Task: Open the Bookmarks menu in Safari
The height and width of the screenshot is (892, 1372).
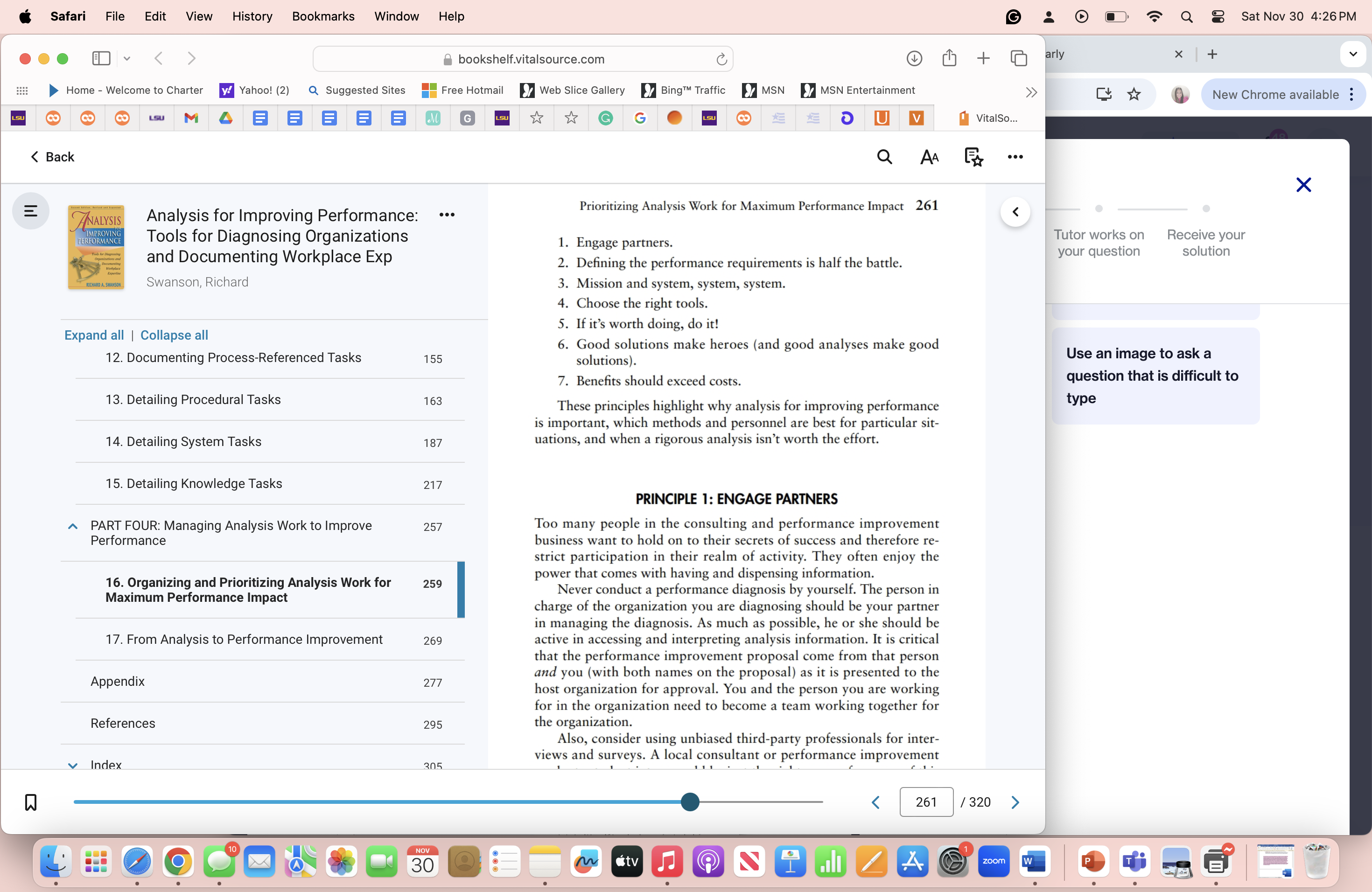Action: pos(323,16)
